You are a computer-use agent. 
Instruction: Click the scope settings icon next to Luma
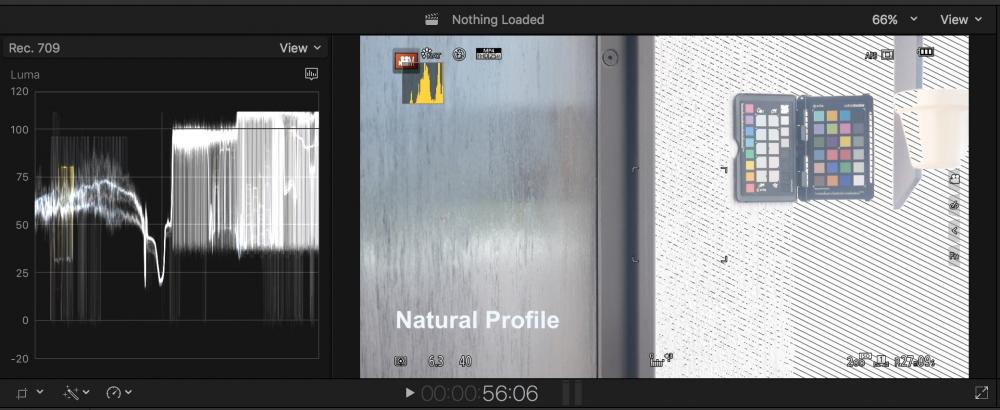pyautogui.click(x=311, y=74)
